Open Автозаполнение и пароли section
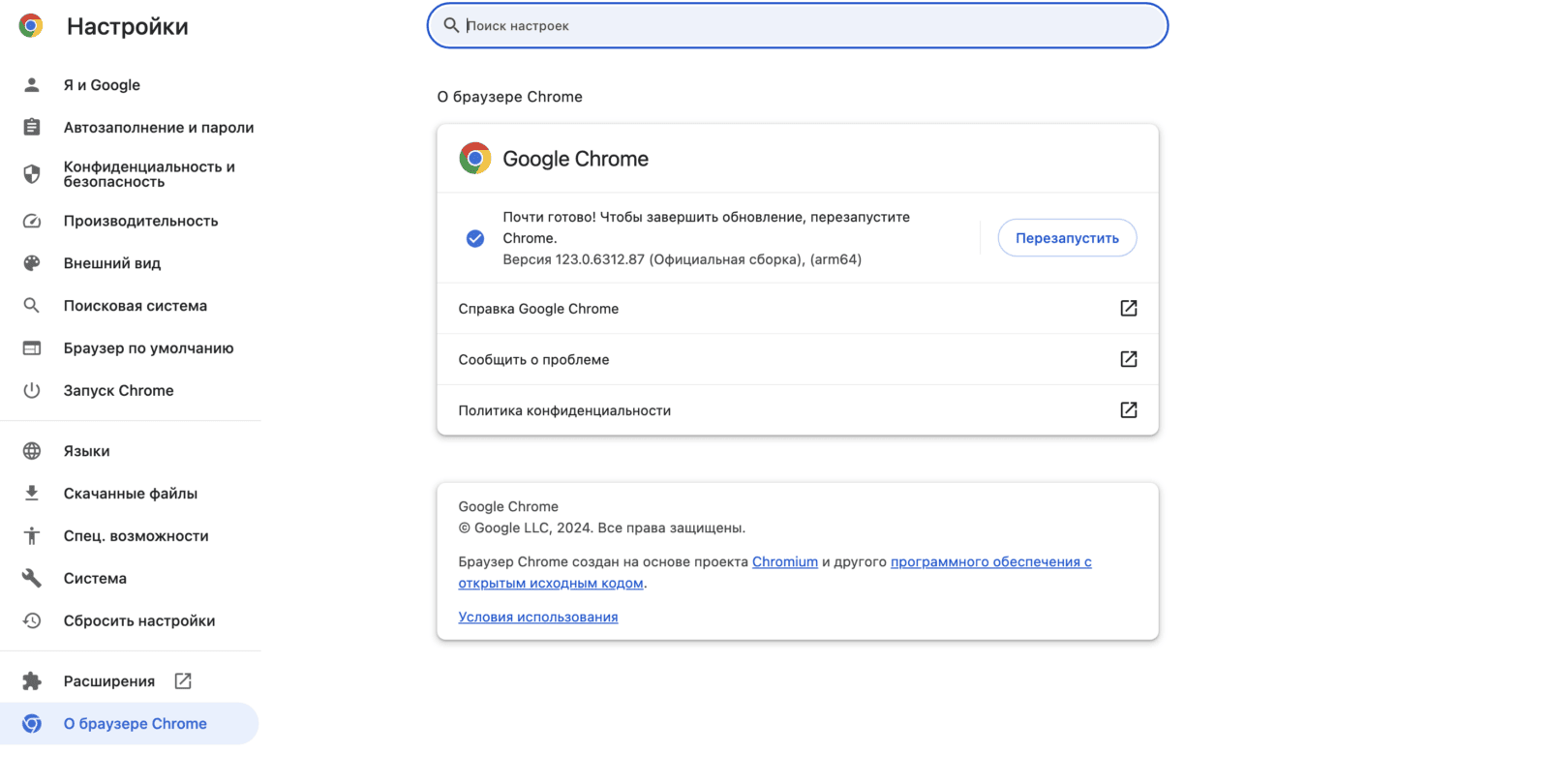 (x=158, y=128)
